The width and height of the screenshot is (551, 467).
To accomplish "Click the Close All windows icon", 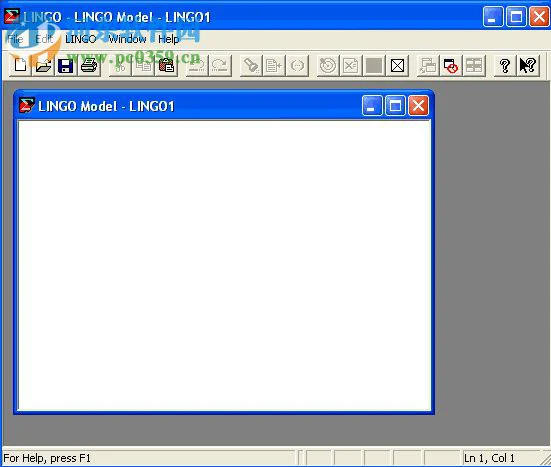I will pos(451,65).
